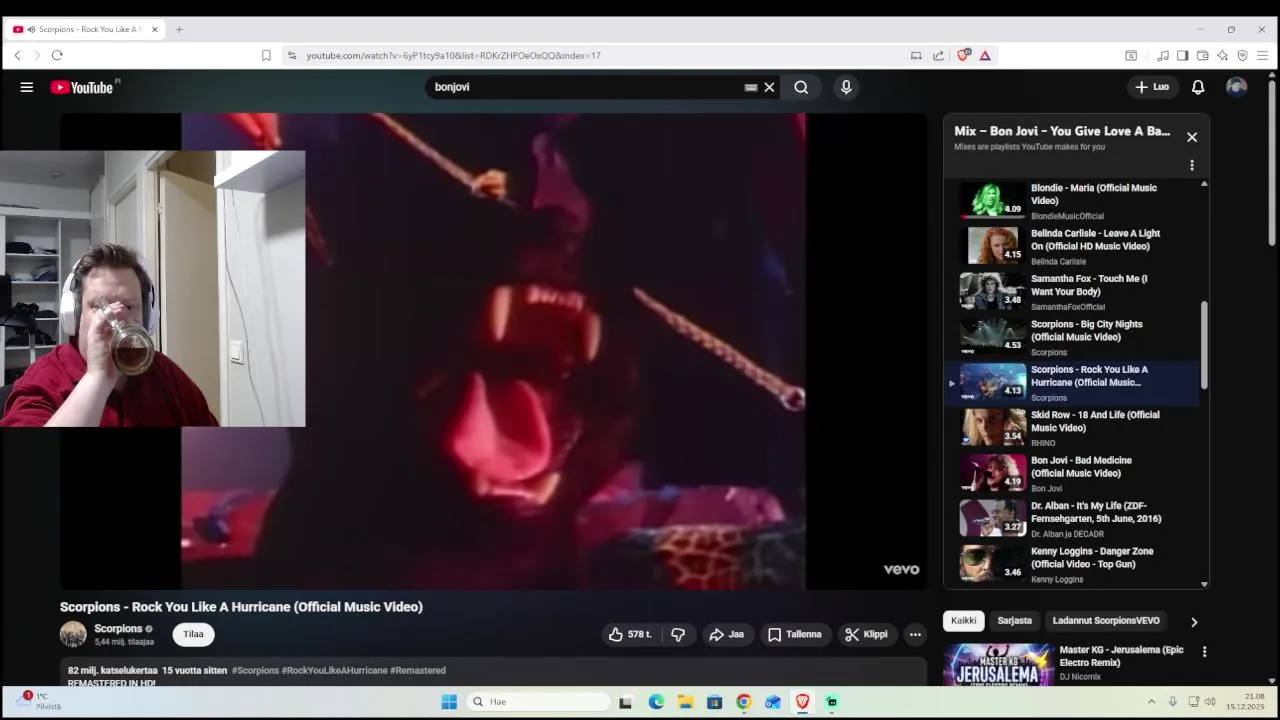Open the Windows Start menu

[449, 702]
